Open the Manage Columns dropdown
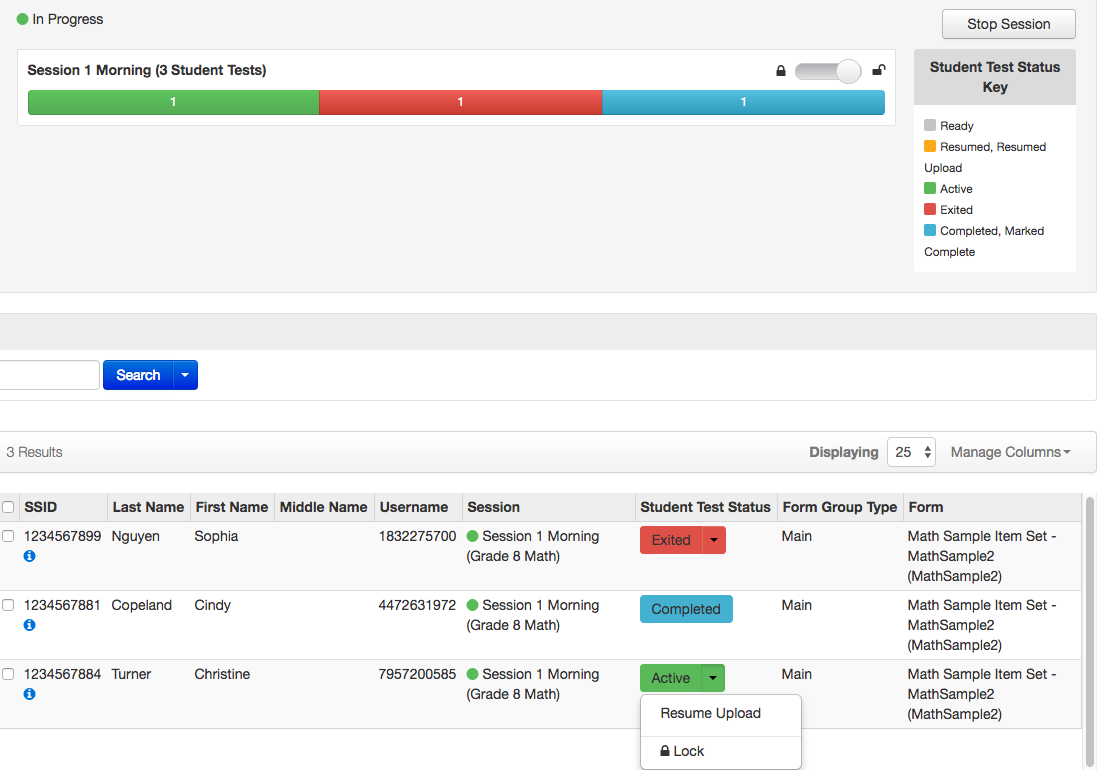This screenshot has width=1097, height=772. [1010, 452]
